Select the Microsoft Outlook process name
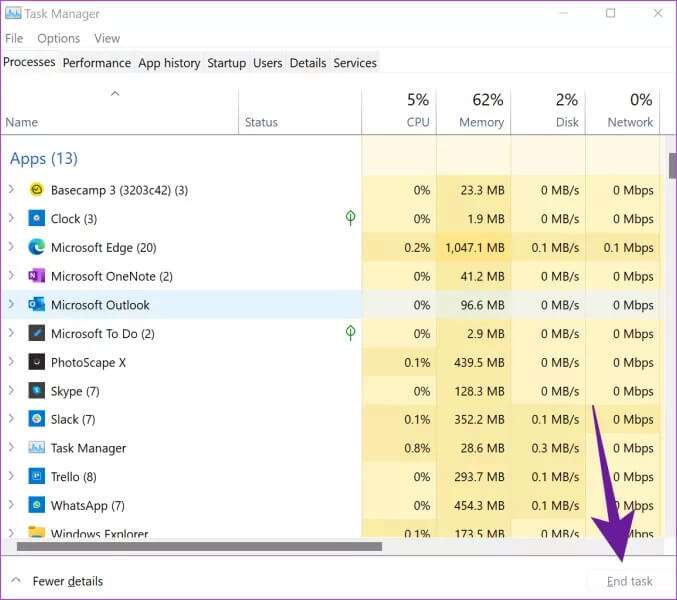Image resolution: width=677 pixels, height=600 pixels. [100, 305]
